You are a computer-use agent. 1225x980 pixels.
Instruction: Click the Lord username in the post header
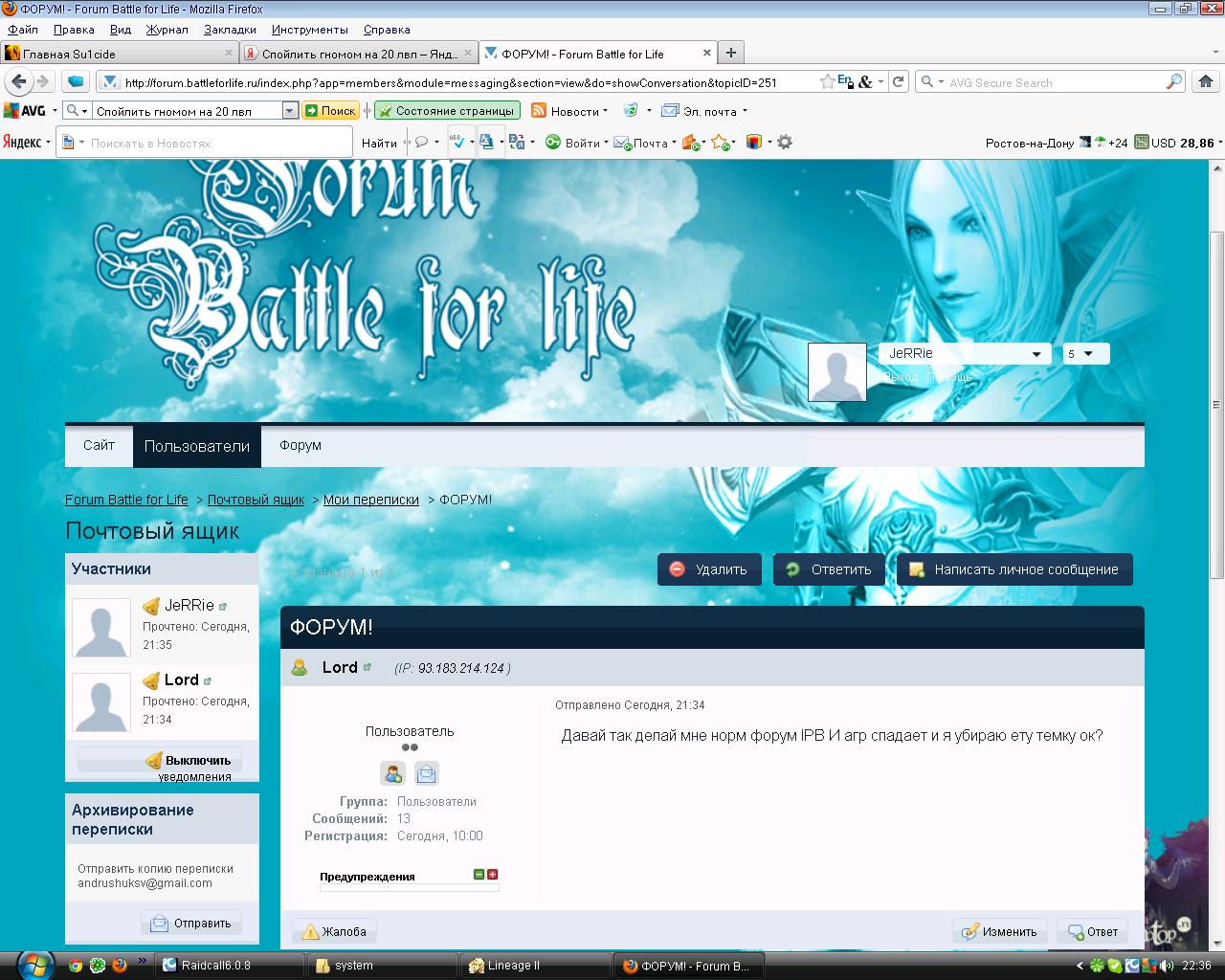tap(340, 667)
